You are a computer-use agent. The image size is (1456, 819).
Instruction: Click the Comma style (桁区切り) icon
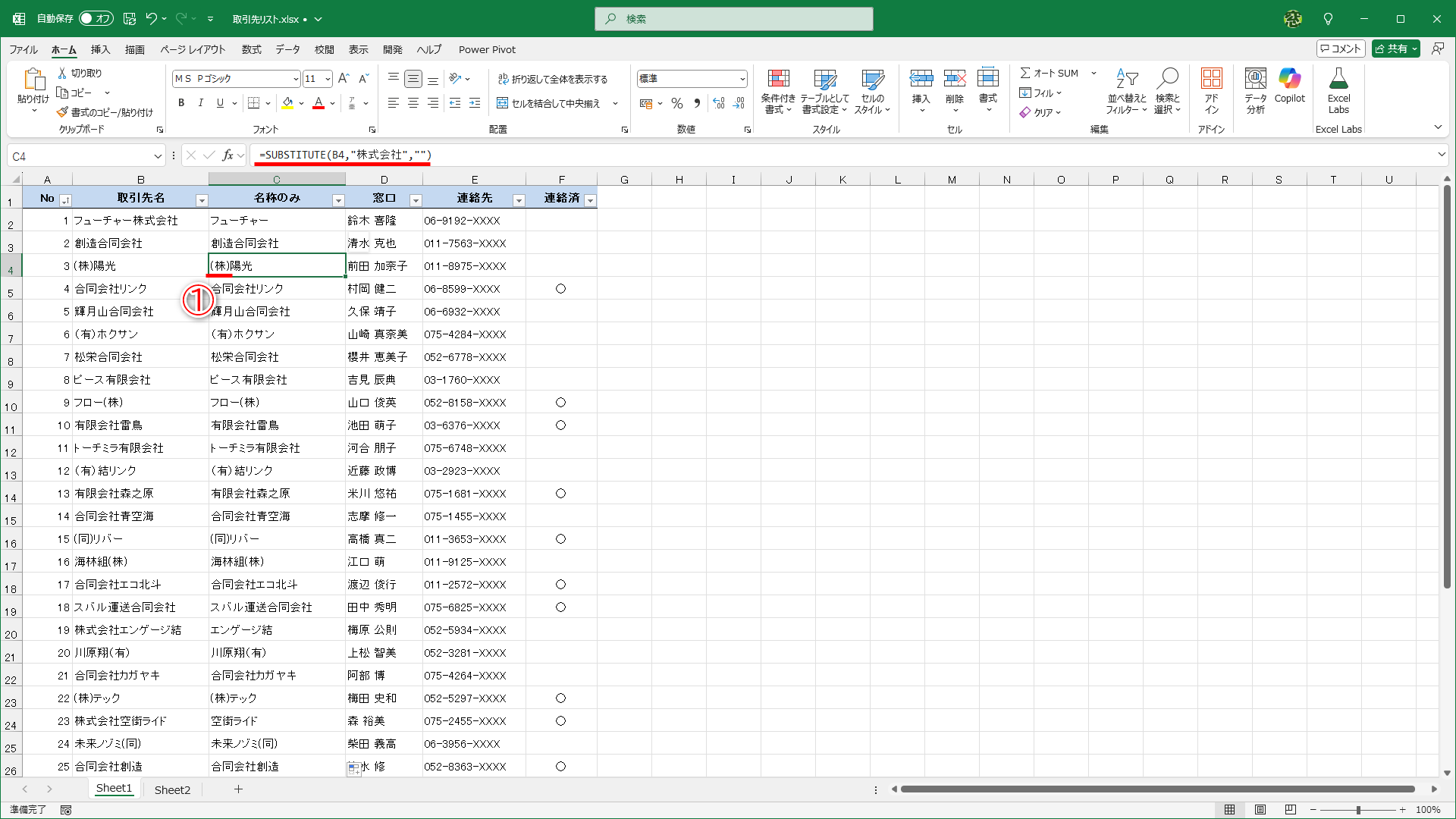pyautogui.click(x=697, y=103)
